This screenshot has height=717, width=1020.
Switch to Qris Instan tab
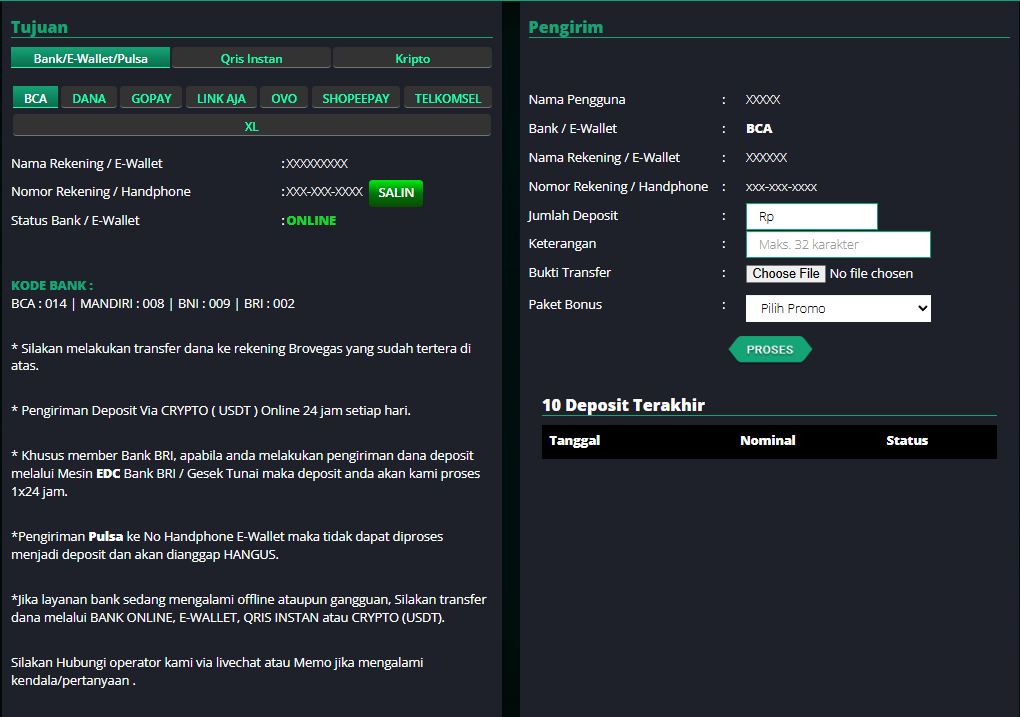[x=251, y=58]
